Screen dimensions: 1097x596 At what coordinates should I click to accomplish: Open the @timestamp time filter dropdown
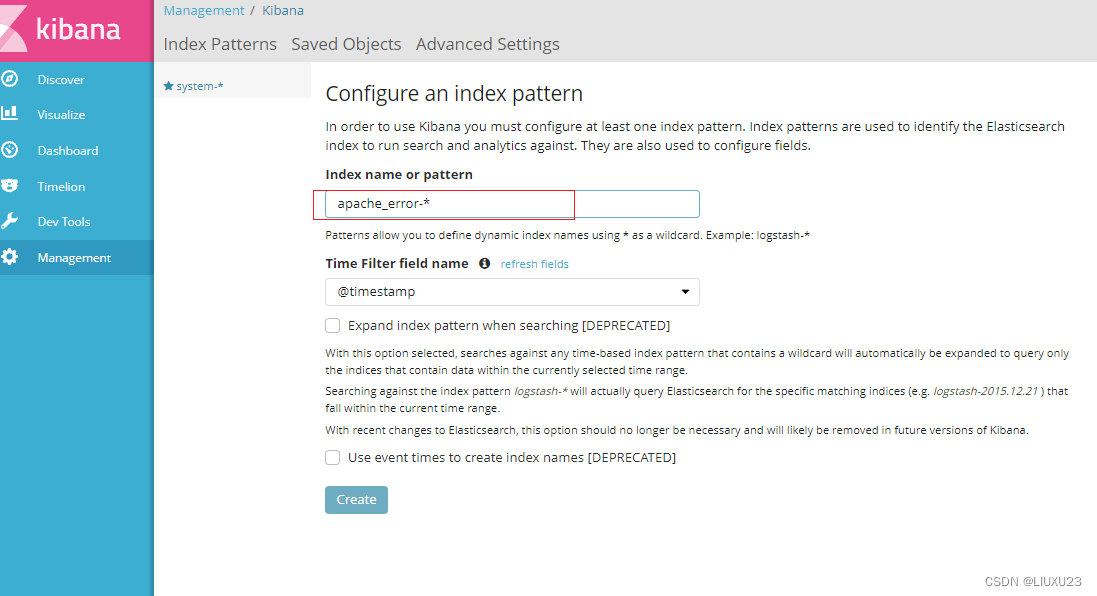(x=512, y=292)
